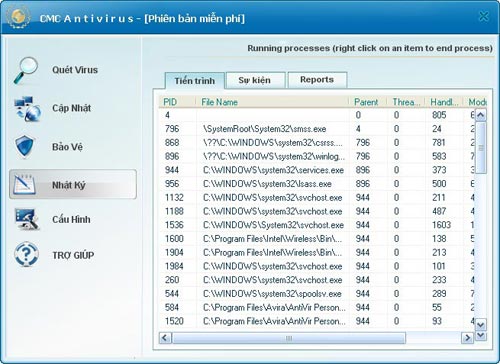Screen dimensions: 500x364
Task: Select svchost.exe with PID 1188
Action: coord(317,211)
